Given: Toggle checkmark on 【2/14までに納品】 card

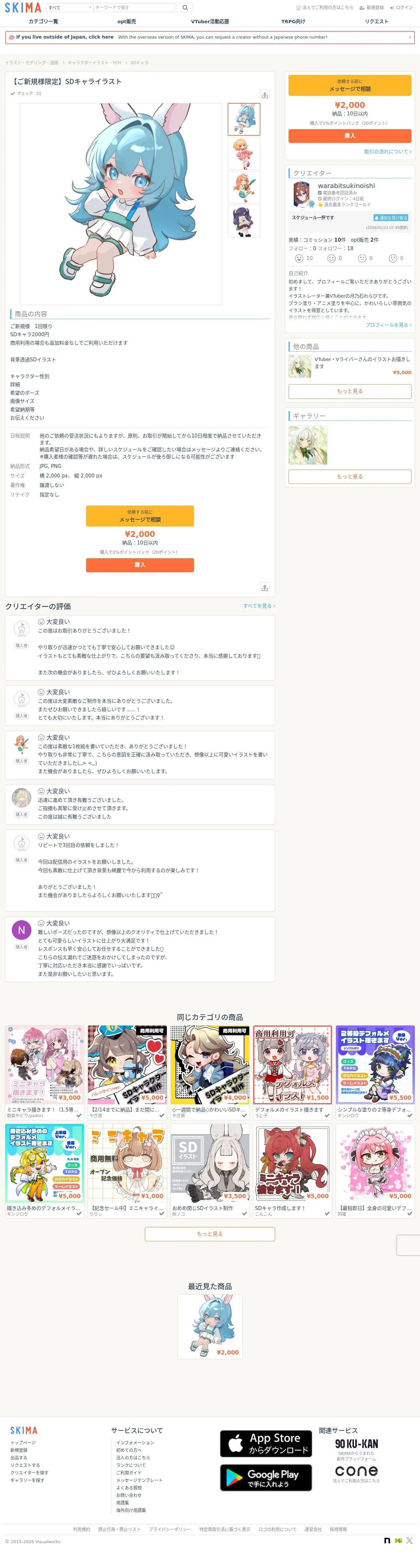Looking at the screenshot, I should click(162, 1116).
